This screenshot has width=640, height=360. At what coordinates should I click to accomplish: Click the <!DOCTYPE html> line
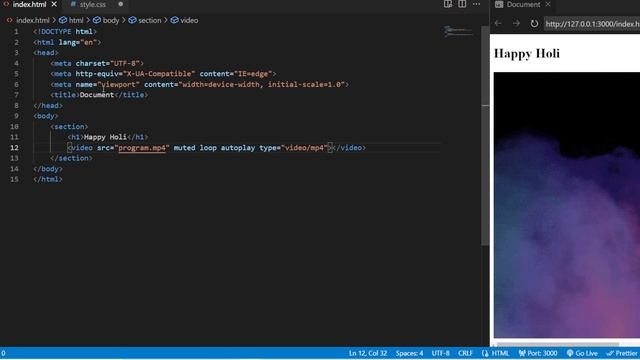click(x=65, y=31)
